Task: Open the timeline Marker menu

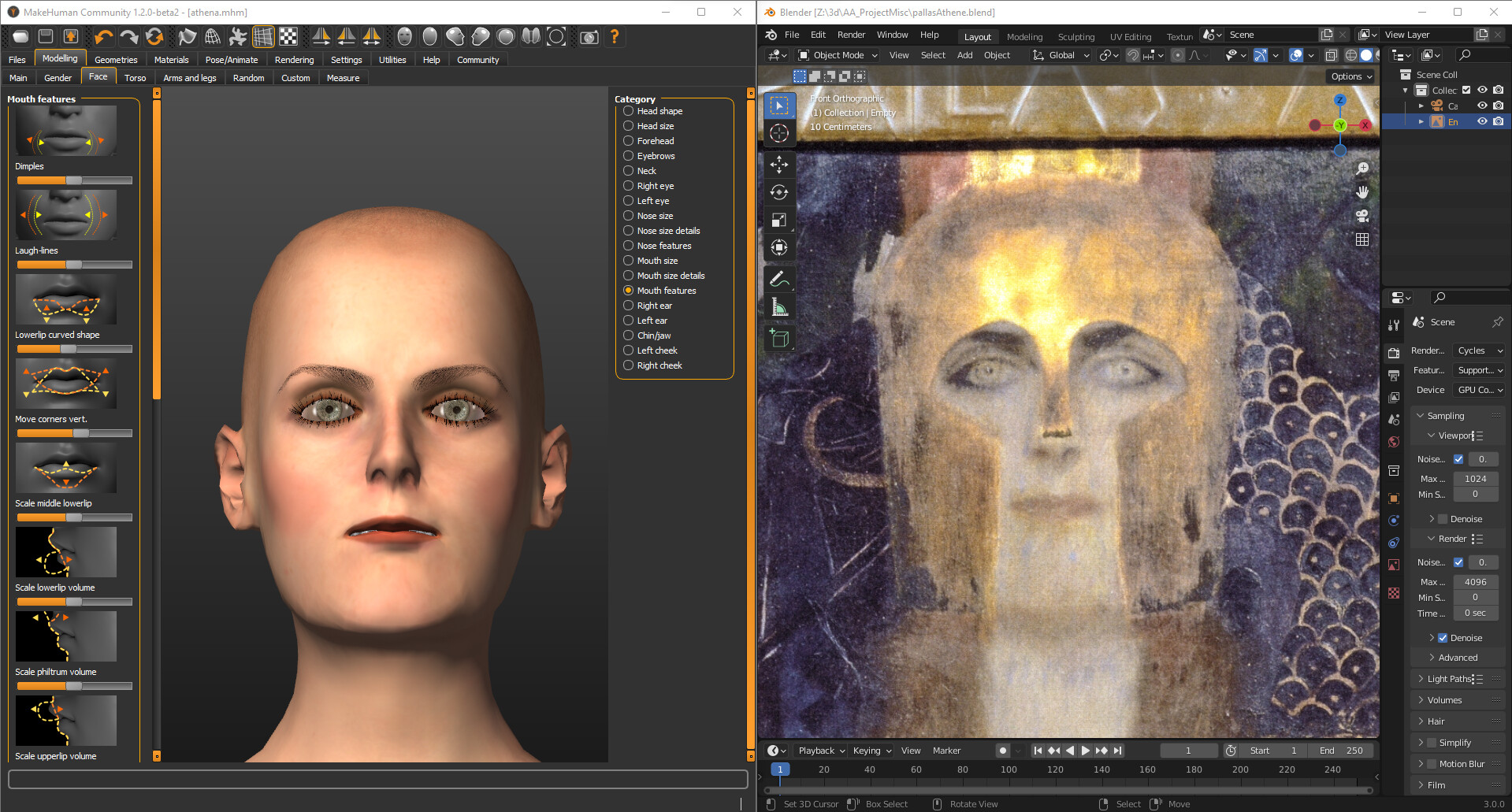Action: [946, 751]
